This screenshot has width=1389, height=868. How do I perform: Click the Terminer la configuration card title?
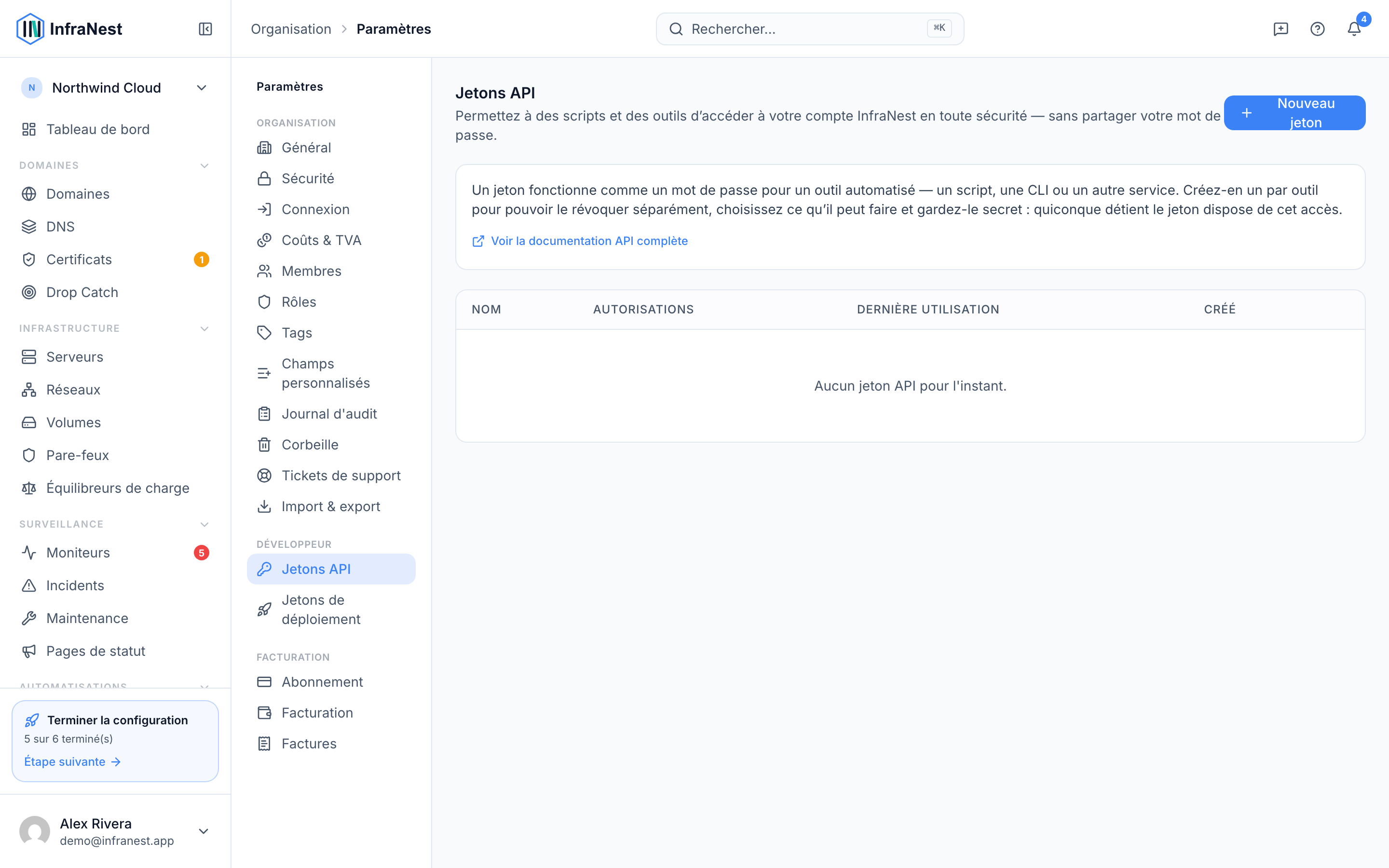(x=118, y=720)
